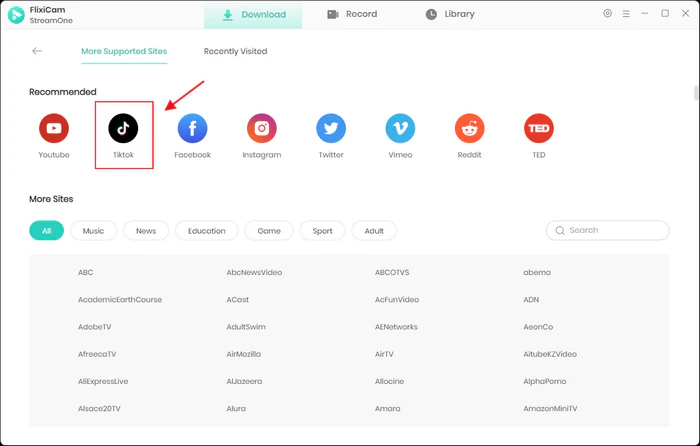Open the hamburger menu in title bar

tap(627, 14)
